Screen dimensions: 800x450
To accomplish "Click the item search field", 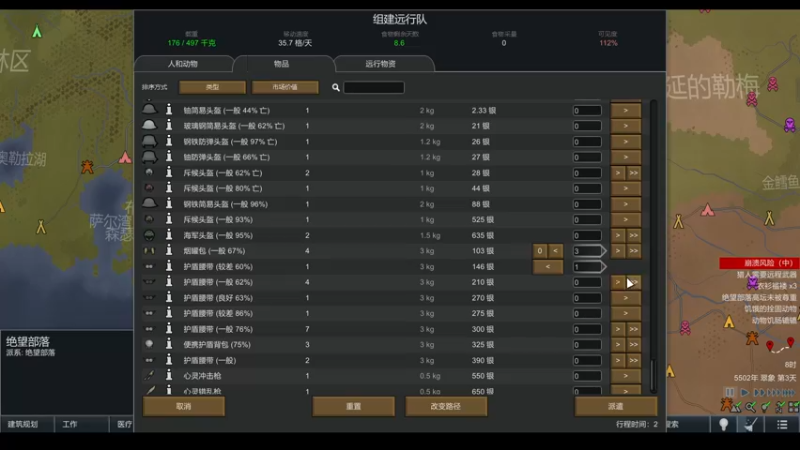I will [x=374, y=88].
